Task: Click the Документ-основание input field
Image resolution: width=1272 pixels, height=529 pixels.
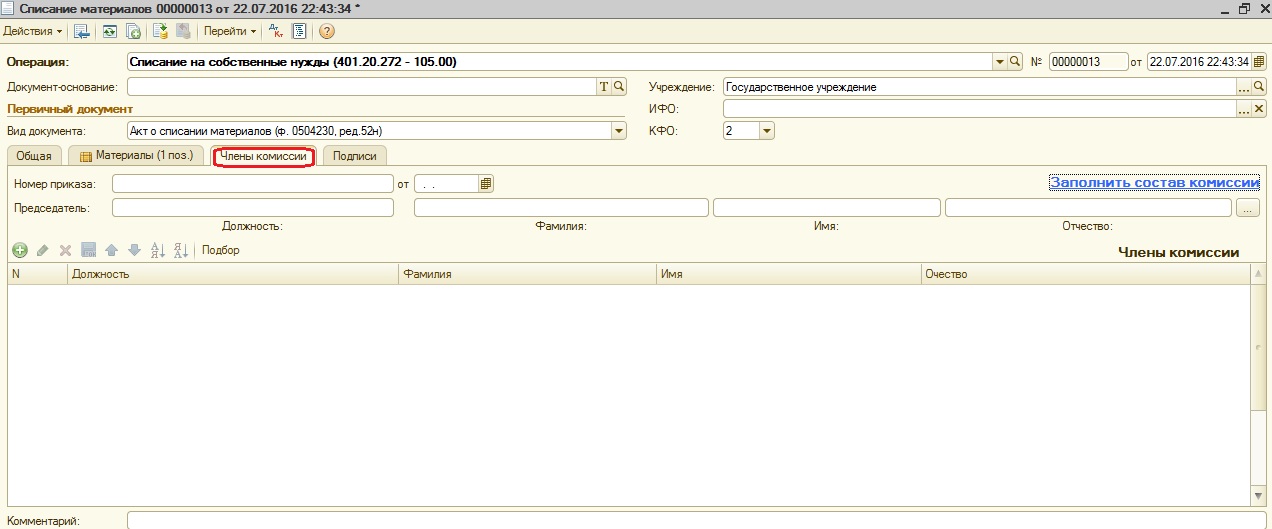Action: 362,87
